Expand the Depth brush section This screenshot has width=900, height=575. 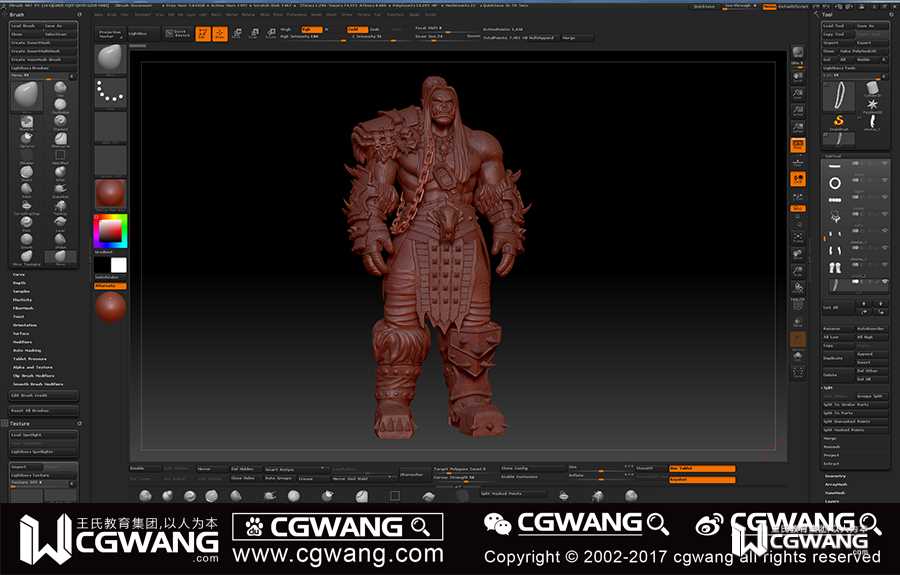pos(20,283)
